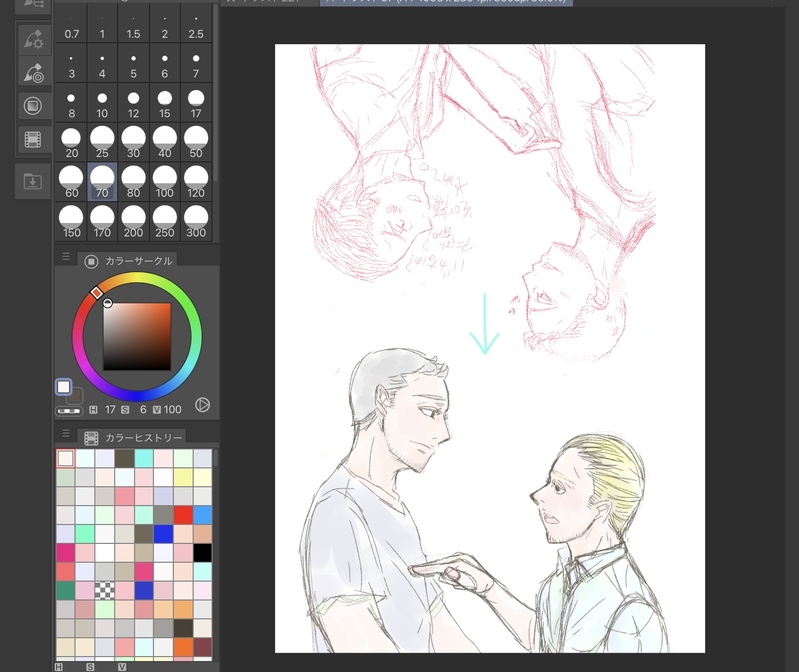Pick the bright red color history swatch

click(x=183, y=515)
